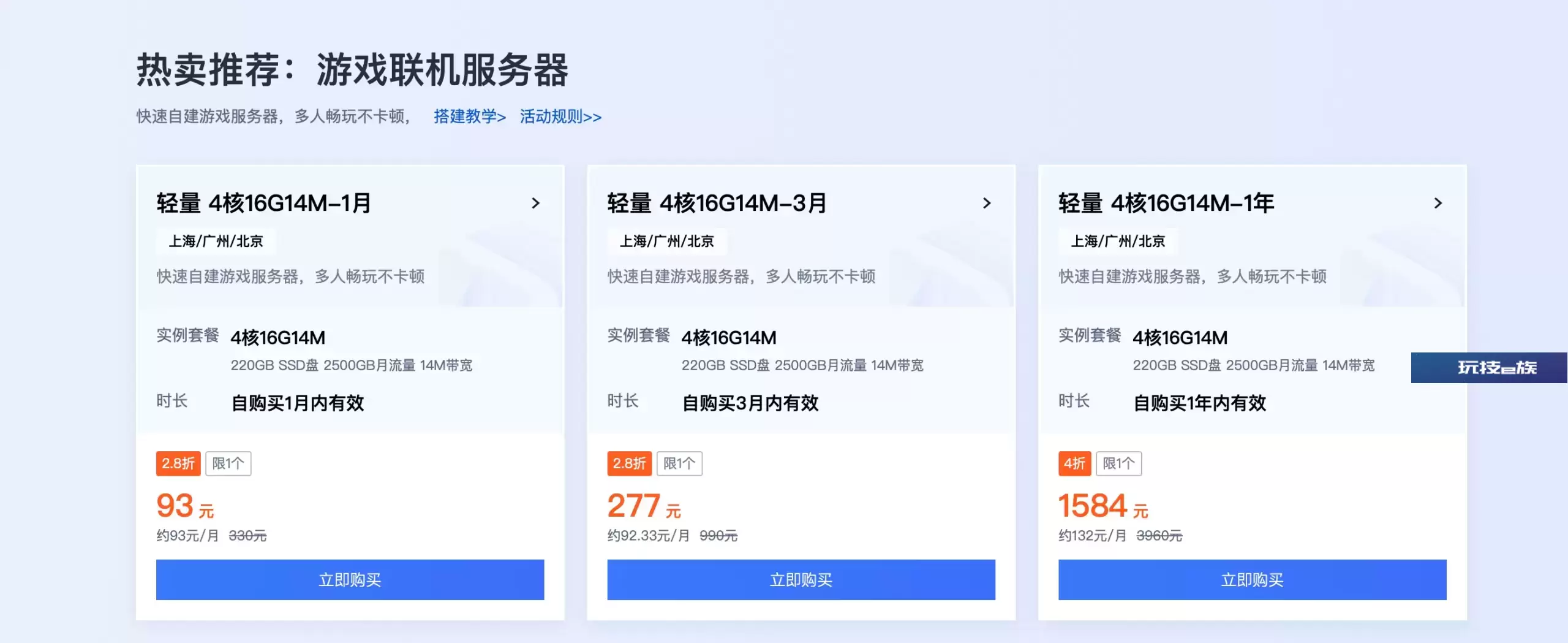This screenshot has height=643, width=1568.
Task: Click the 4折 discount badge
Action: pos(1074,463)
